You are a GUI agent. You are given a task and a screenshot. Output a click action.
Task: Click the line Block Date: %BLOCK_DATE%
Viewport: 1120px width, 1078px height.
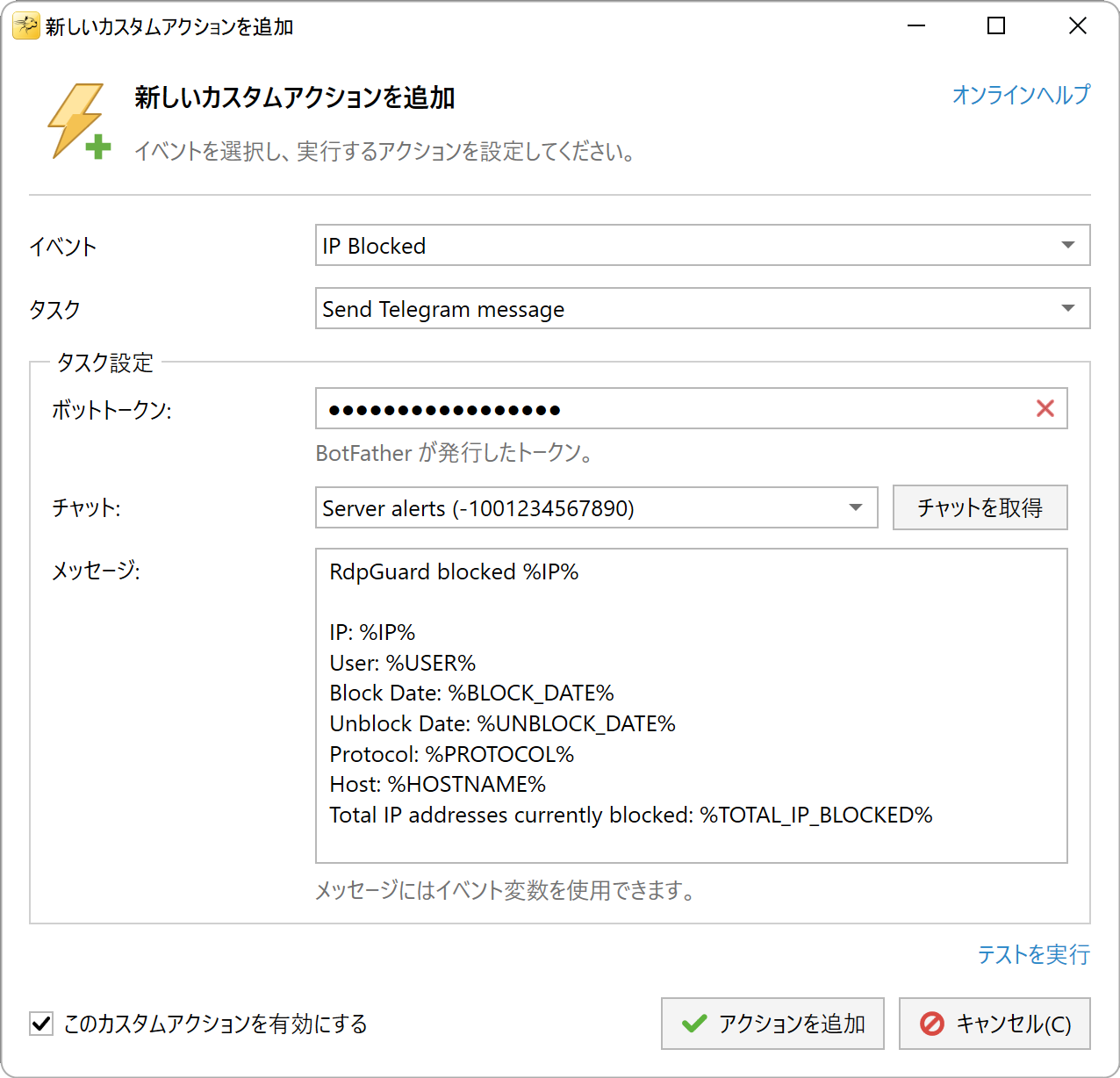tap(471, 693)
